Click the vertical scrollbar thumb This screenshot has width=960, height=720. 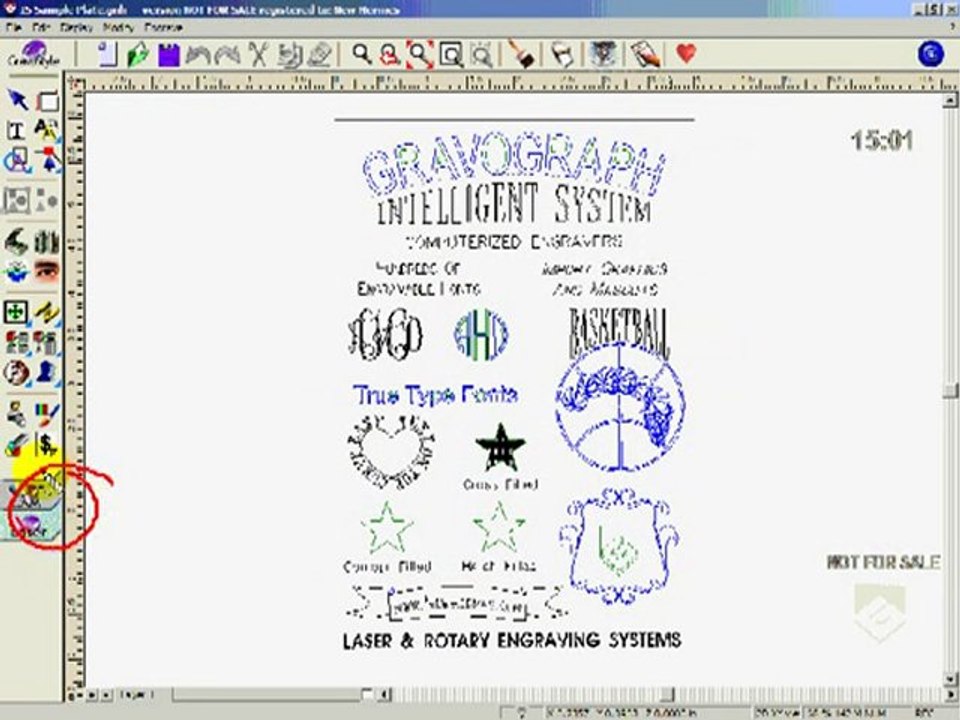pyautogui.click(x=950, y=390)
